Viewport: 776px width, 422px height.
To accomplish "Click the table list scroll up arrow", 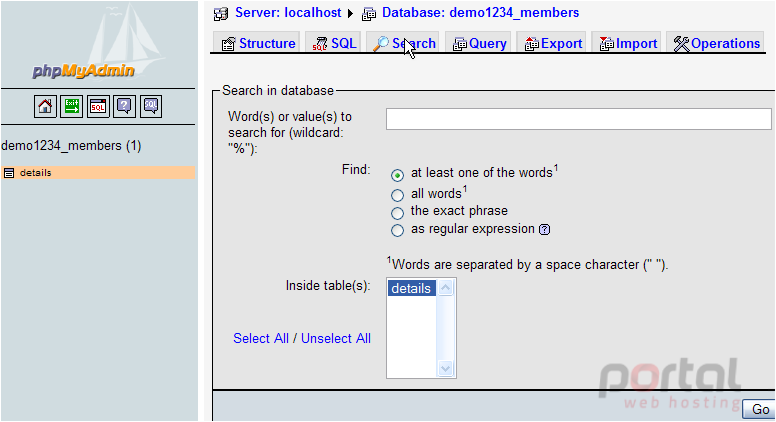I will tap(445, 288).
